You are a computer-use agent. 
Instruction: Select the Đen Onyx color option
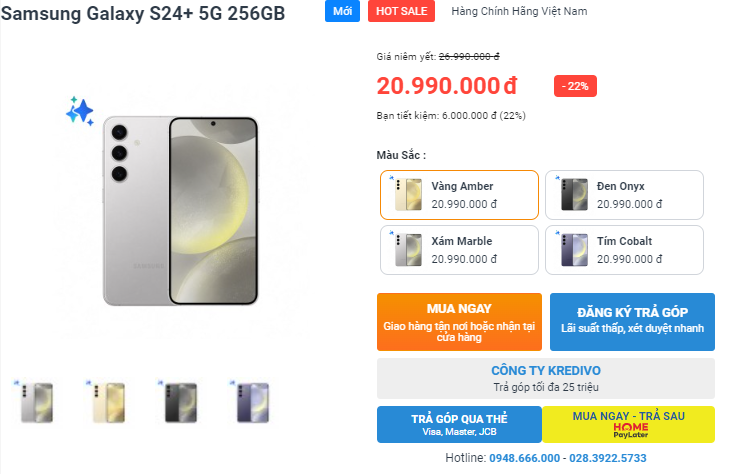click(625, 195)
